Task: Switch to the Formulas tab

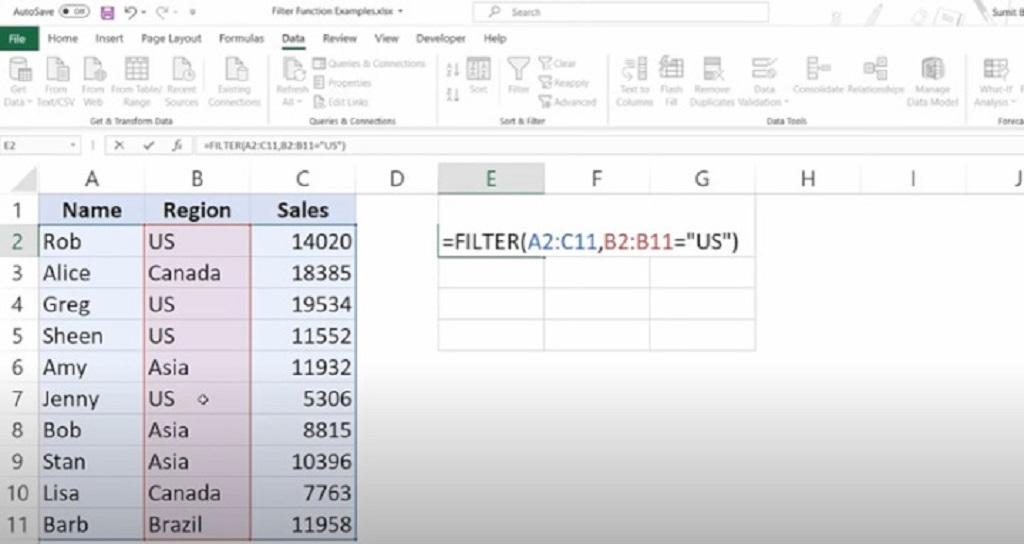Action: (241, 39)
